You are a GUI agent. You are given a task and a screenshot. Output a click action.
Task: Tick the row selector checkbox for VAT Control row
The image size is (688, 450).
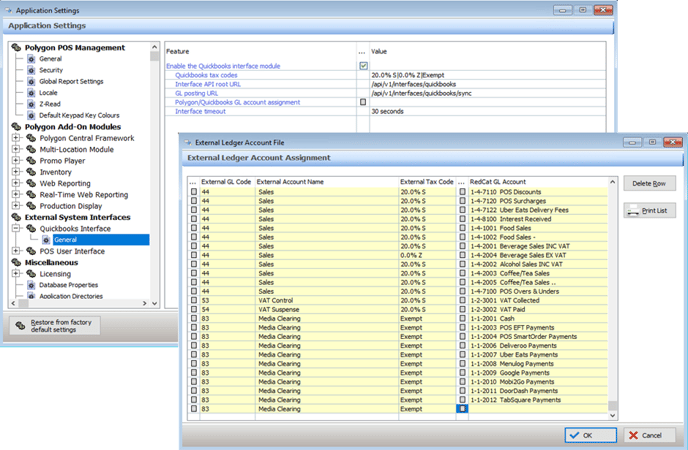194,300
